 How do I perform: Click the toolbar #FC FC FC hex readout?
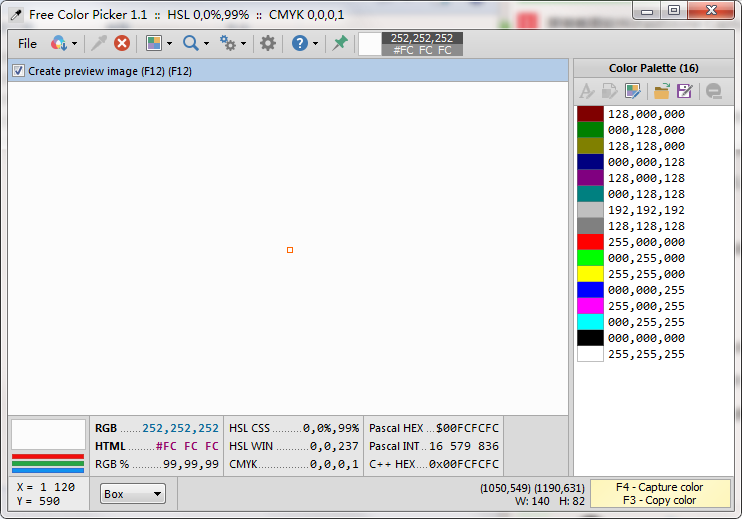[x=422, y=50]
